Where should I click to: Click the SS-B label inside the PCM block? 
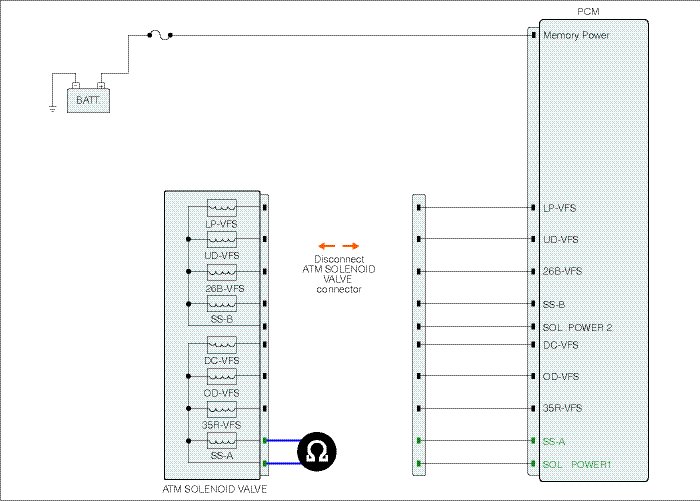click(554, 305)
